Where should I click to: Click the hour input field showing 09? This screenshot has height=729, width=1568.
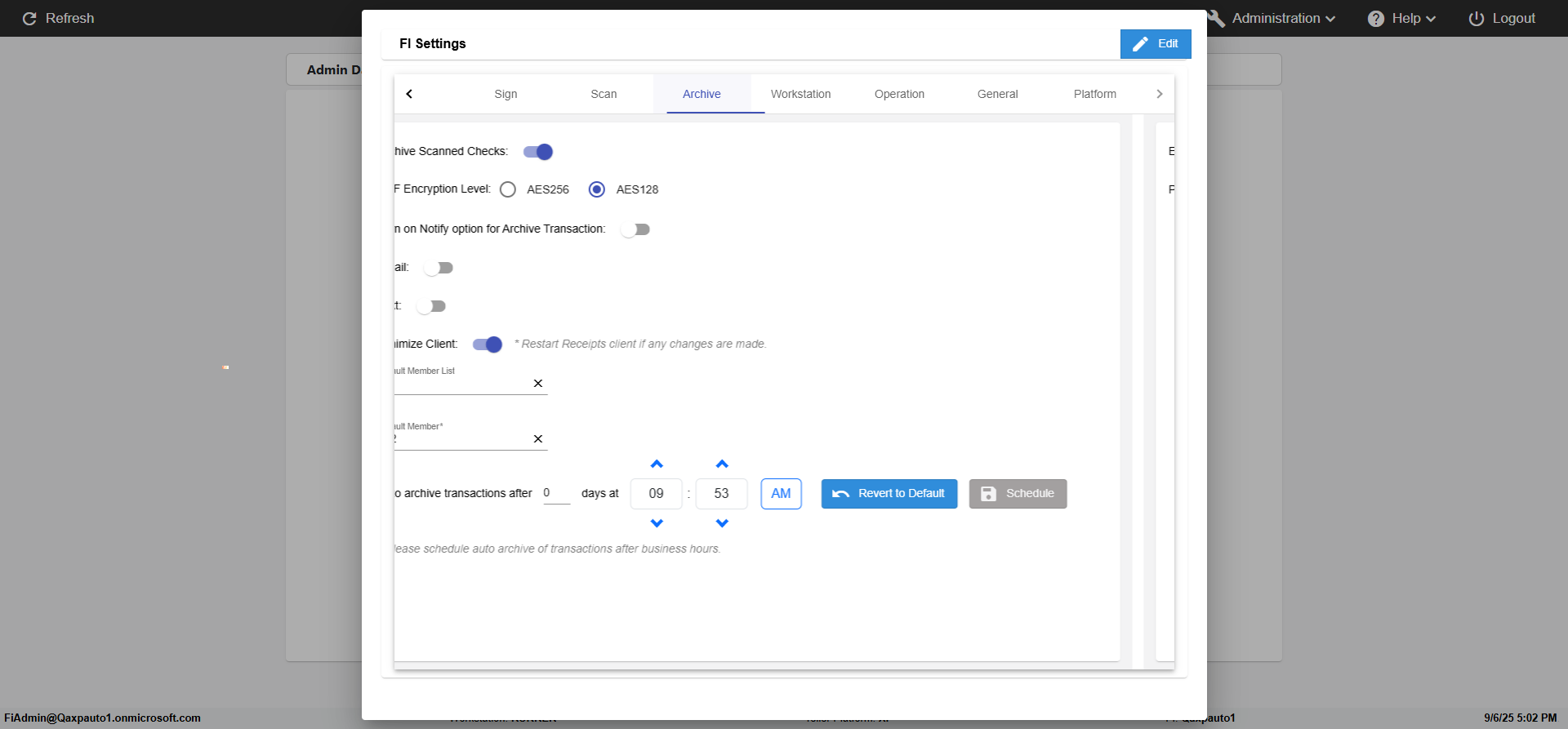pos(656,494)
